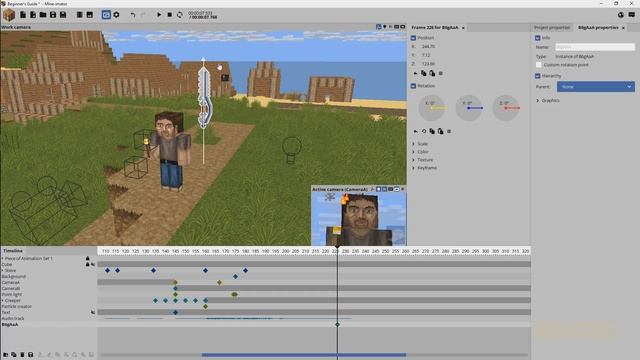
Task: Select the Point light timeline row
Action: point(49,294)
